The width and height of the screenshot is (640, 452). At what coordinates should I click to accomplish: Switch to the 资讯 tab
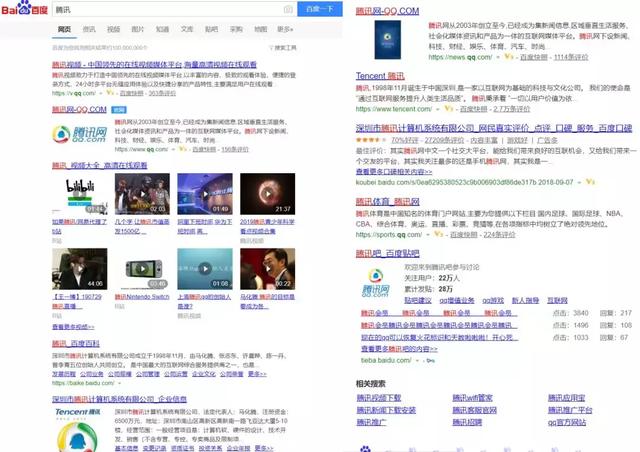click(89, 29)
